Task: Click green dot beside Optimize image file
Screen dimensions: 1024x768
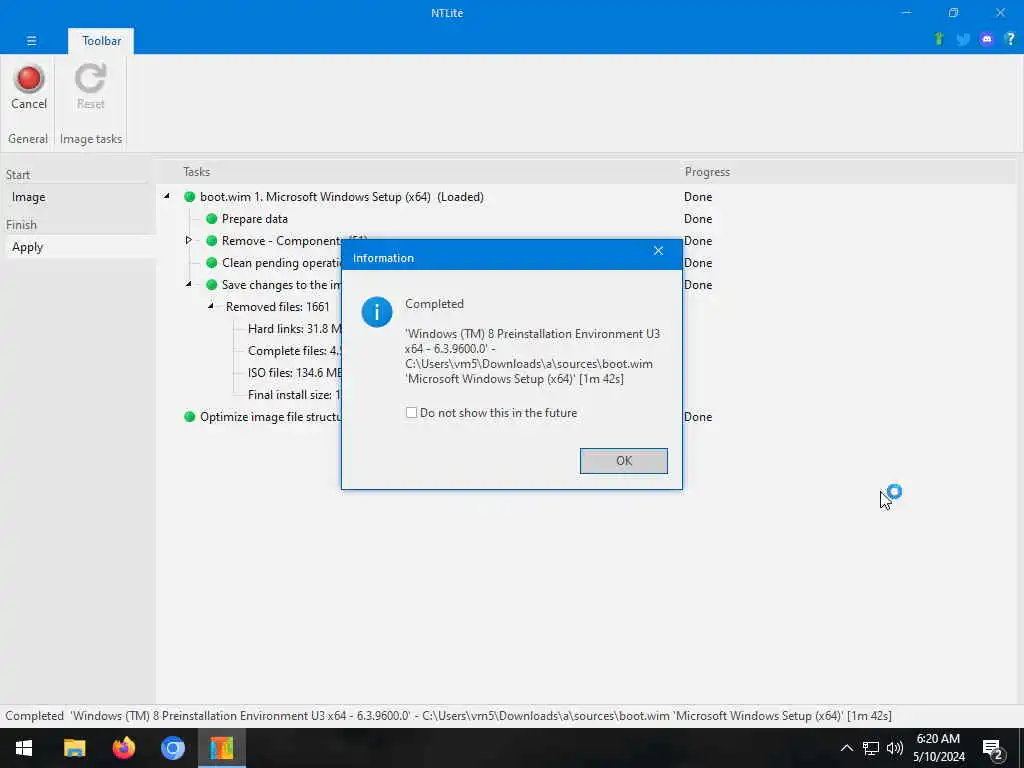Action: pos(189,417)
